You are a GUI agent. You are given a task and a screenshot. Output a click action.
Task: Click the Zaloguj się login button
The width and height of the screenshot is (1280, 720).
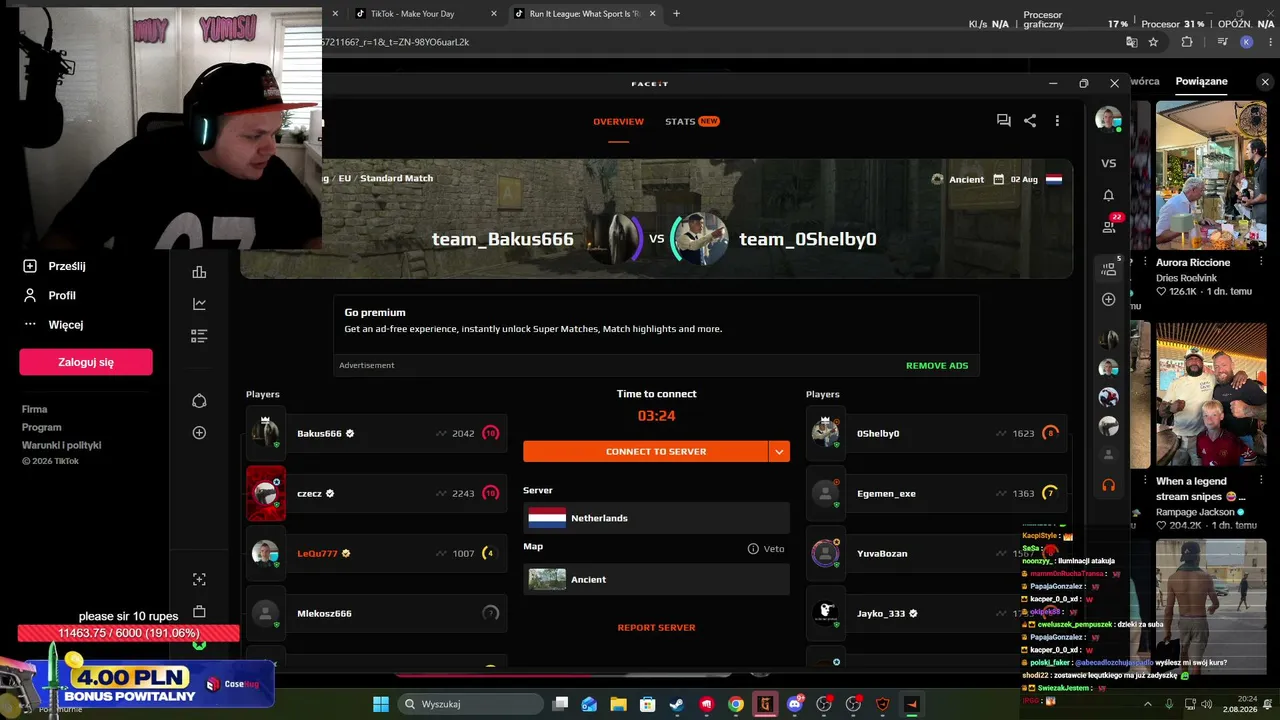click(x=86, y=362)
